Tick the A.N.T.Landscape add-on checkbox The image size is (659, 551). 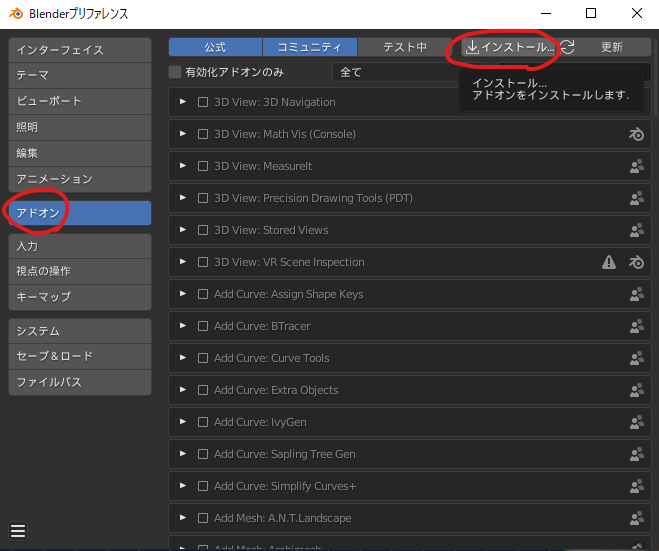pos(203,518)
